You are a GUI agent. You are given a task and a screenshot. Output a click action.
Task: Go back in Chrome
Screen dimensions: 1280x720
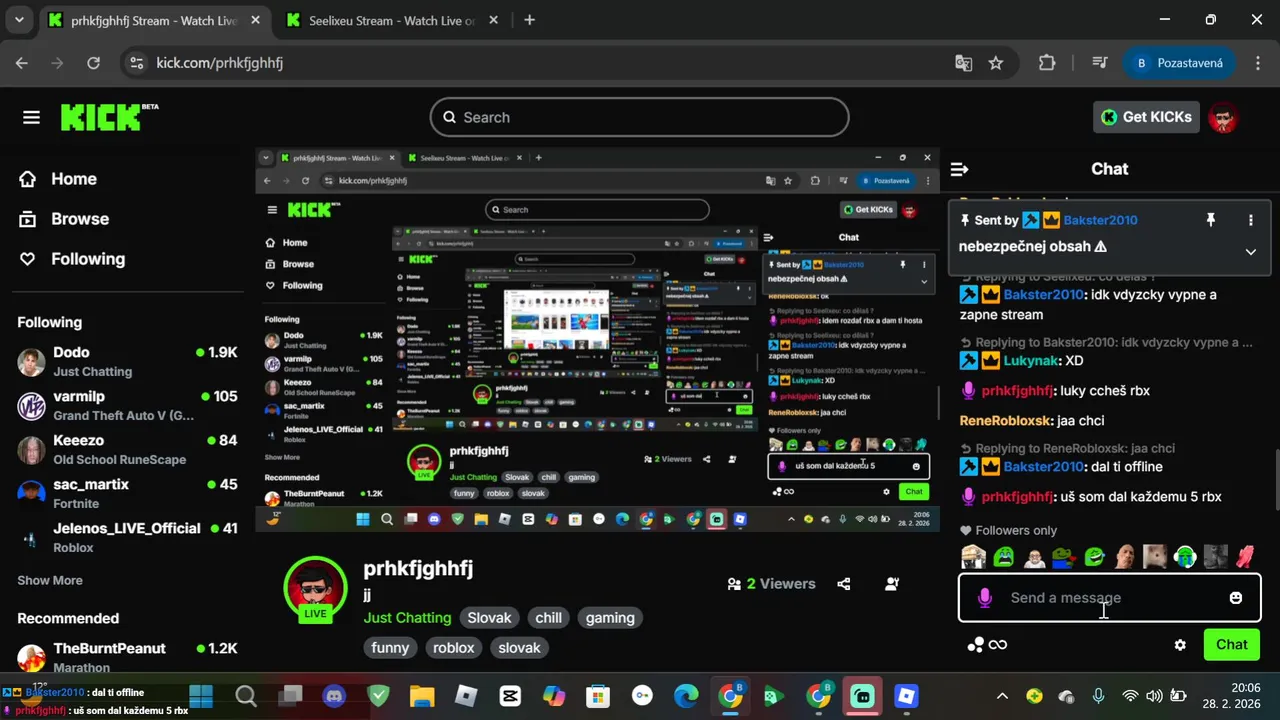coord(22,63)
